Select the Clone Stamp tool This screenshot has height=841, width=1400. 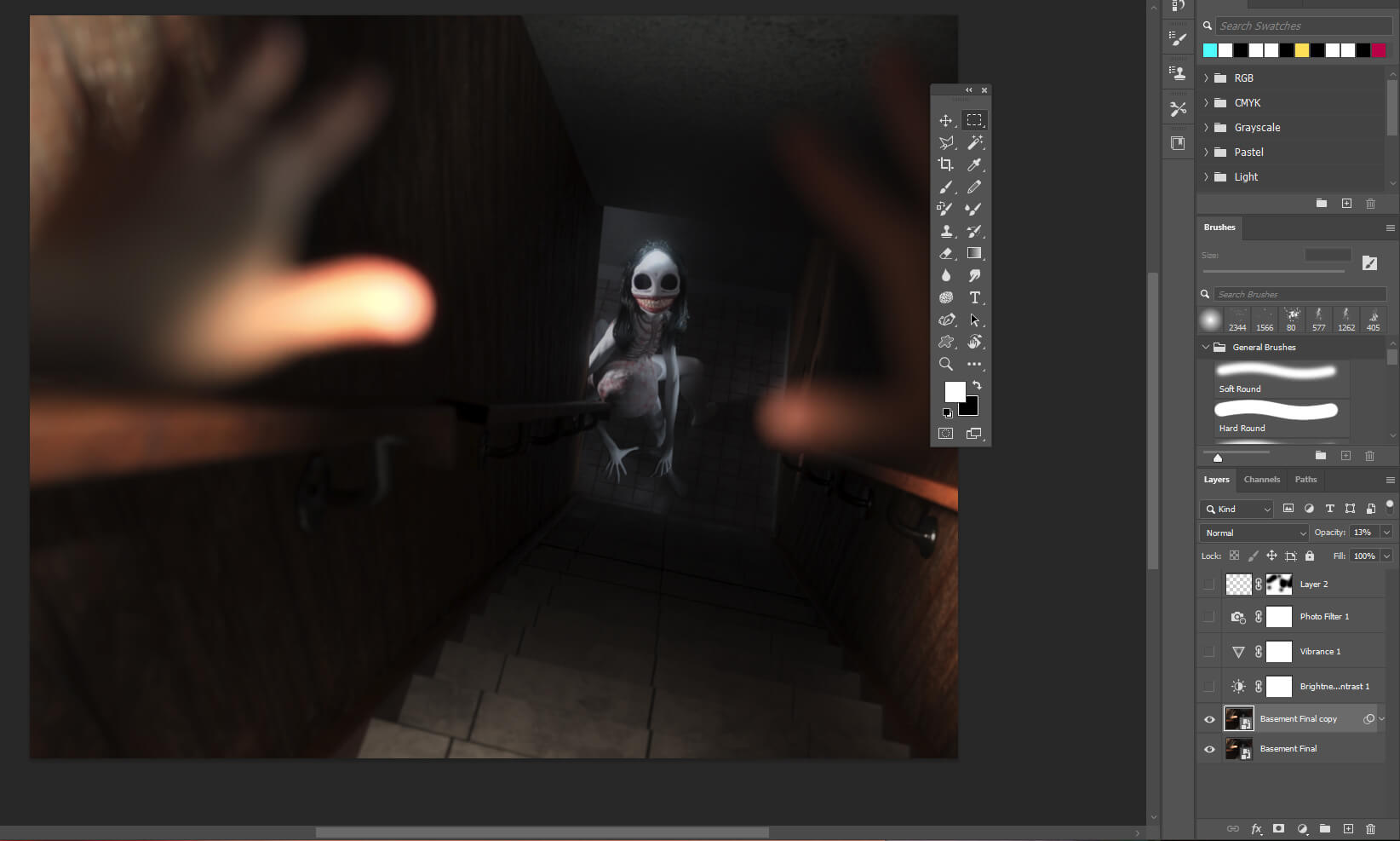946,231
